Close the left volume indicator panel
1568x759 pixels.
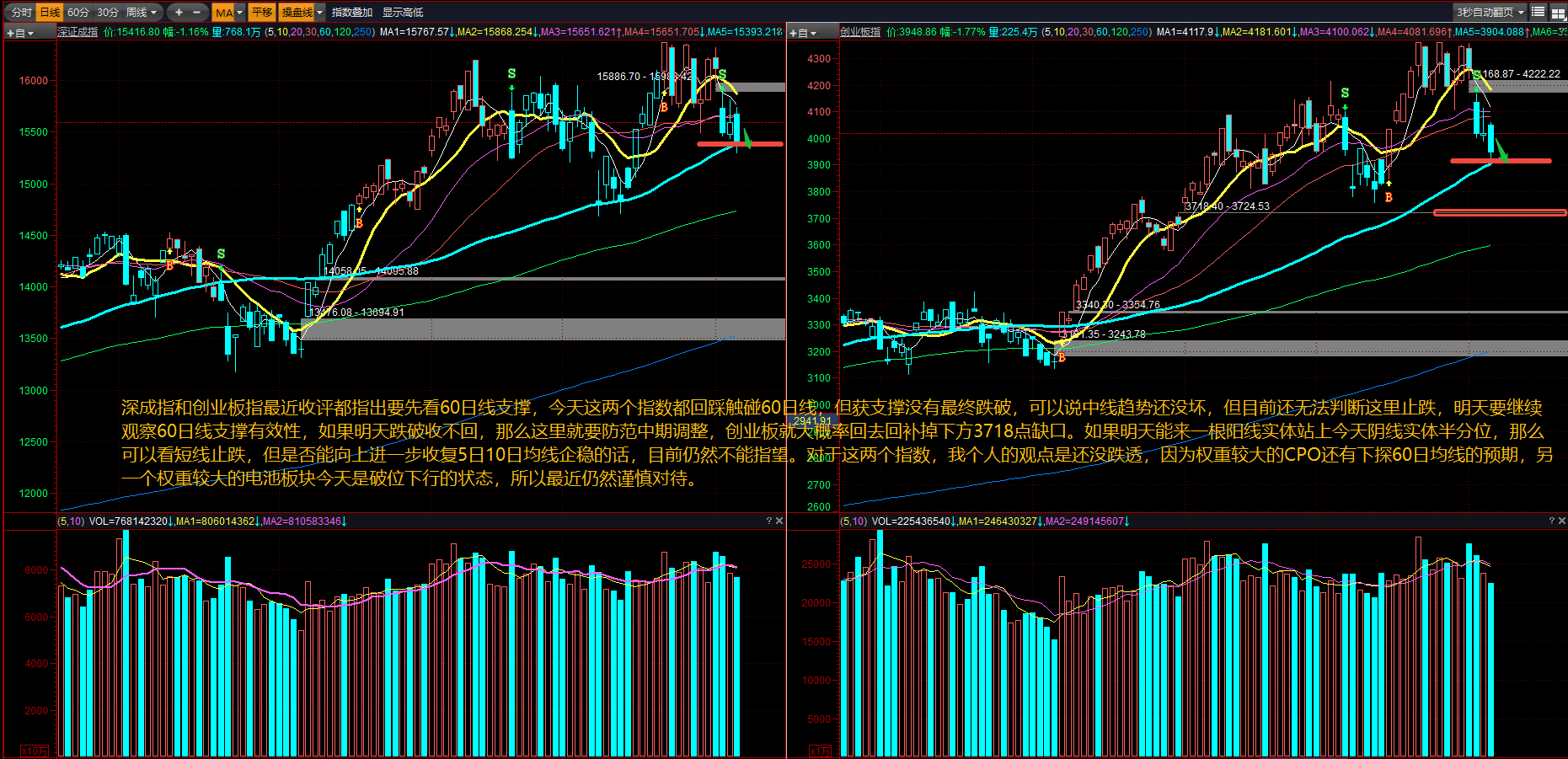tap(779, 521)
